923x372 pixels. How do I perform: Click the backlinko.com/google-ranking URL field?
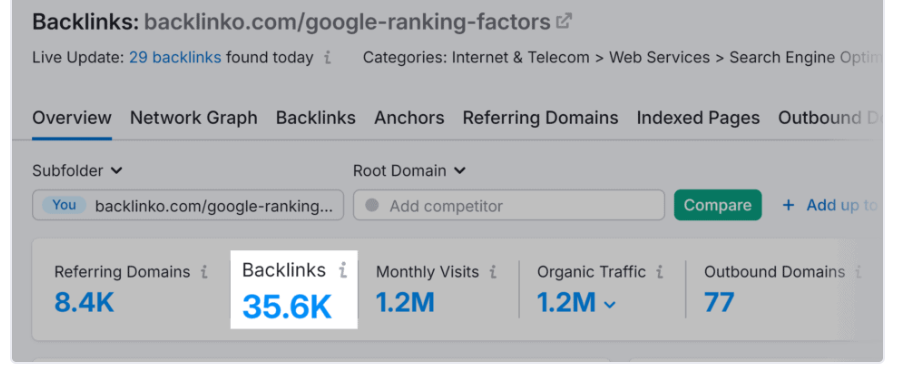coord(188,205)
